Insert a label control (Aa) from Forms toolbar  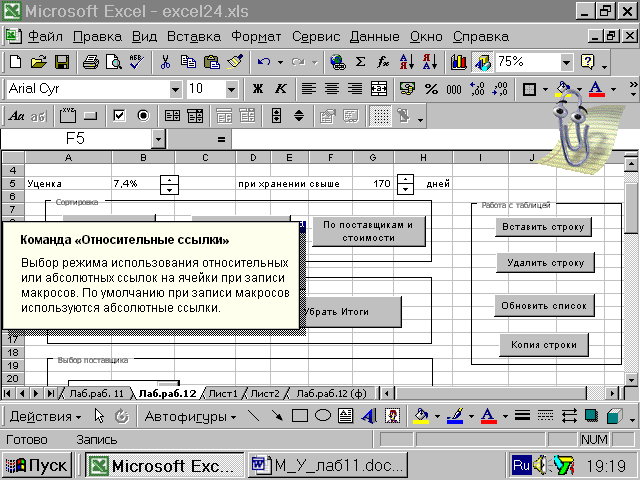click(16, 116)
